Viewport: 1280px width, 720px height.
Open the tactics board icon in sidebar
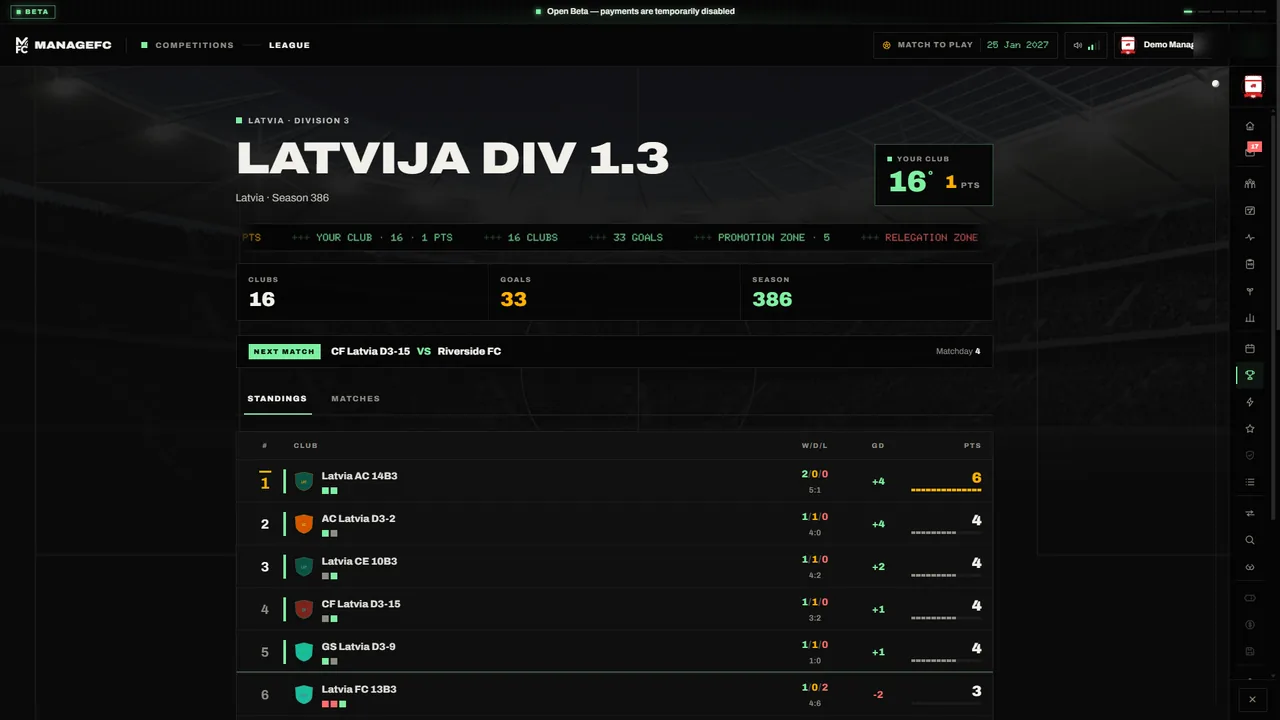pos(1249,211)
